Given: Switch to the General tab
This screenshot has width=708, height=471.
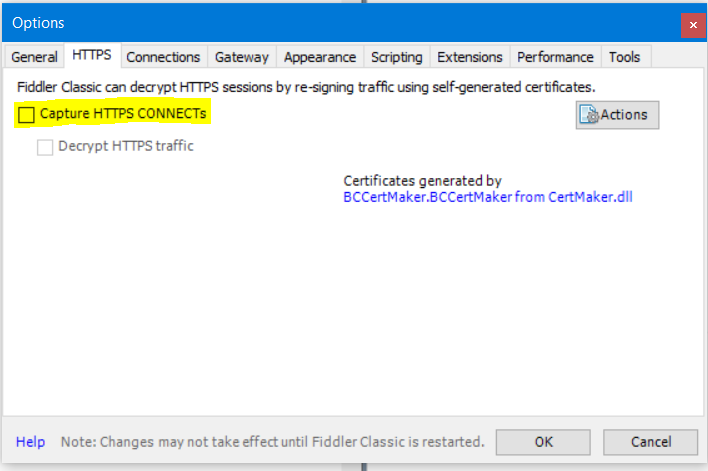Looking at the screenshot, I should point(34,57).
